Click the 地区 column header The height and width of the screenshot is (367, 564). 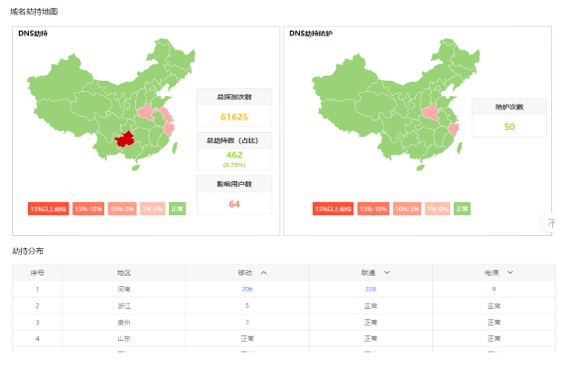(124, 273)
